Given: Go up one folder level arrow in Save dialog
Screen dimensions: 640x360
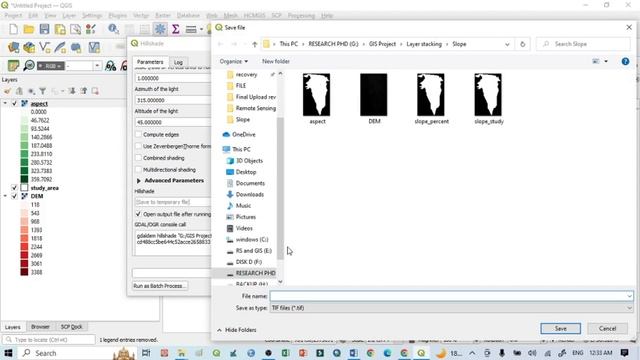Looking at the screenshot, I should pyautogui.click(x=255, y=44).
